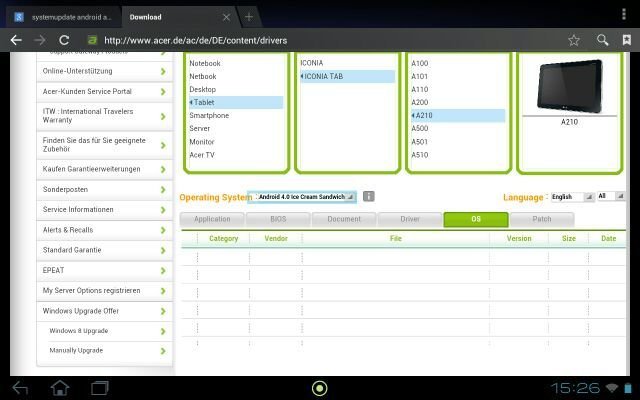Open the browser overflow menu dots
Viewport: 640px width, 400px height.
624,14
